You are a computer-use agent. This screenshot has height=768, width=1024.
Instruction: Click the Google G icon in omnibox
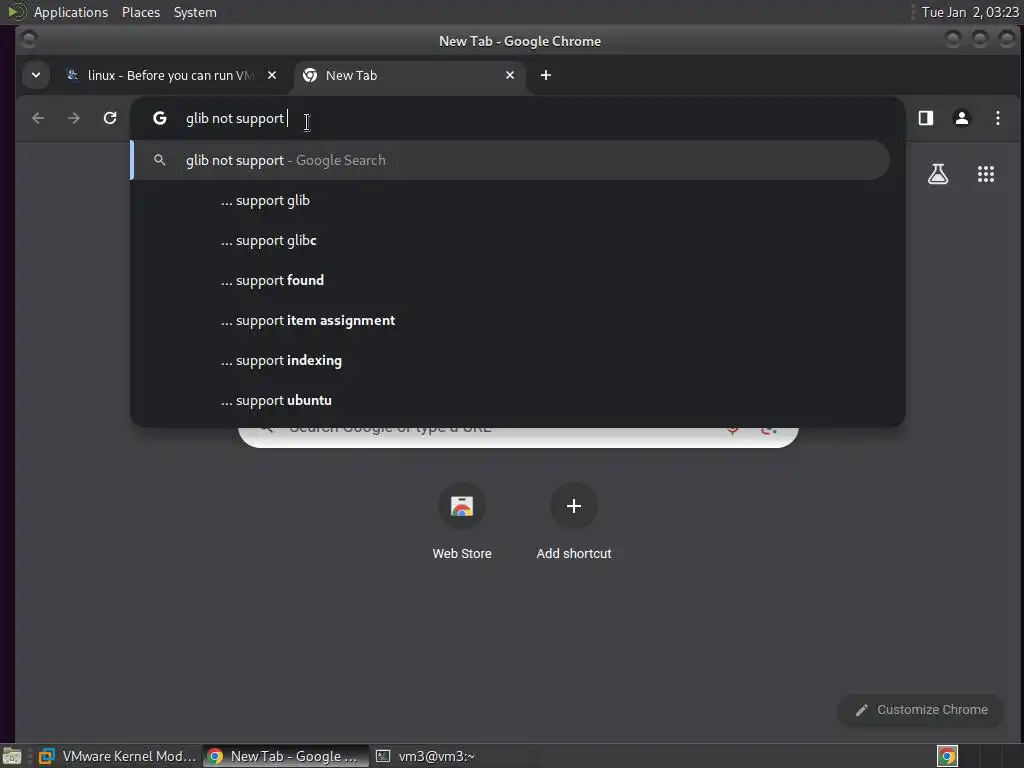pyautogui.click(x=160, y=118)
